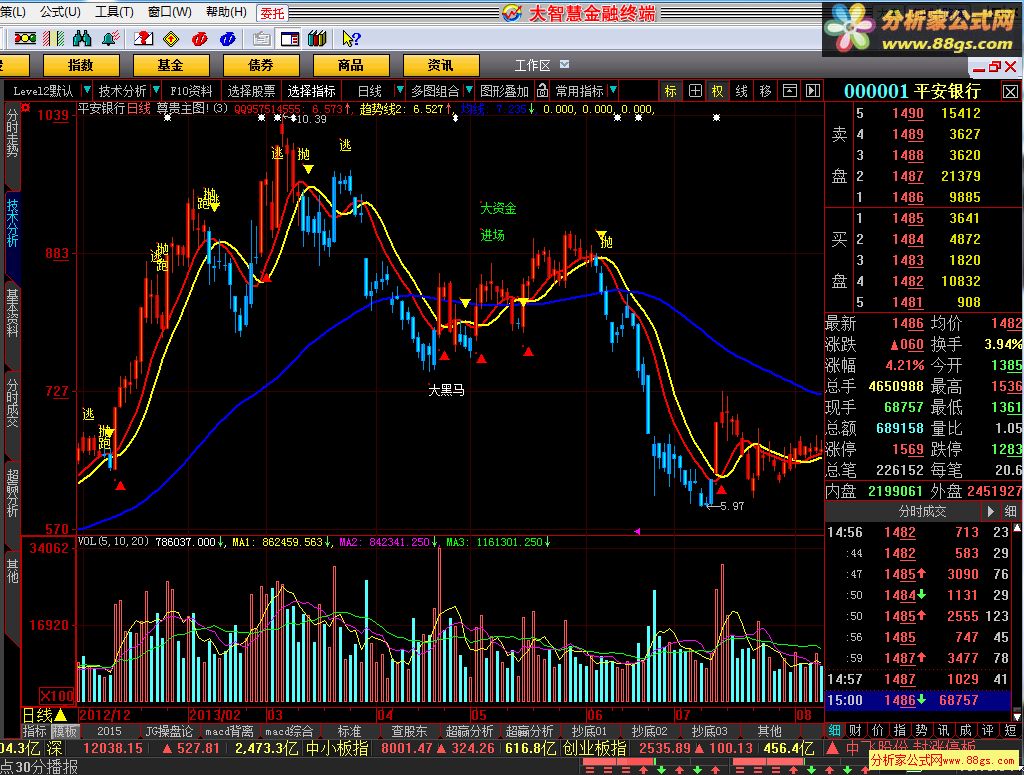Open the alarm bell alert tool
Screen dimensions: 1024x775
110,39
